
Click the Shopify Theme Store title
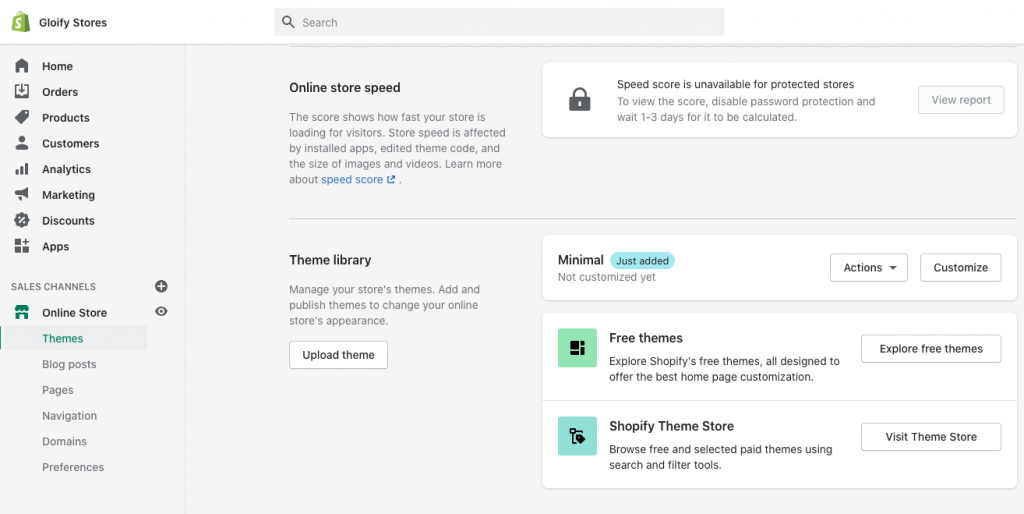pyautogui.click(x=671, y=426)
